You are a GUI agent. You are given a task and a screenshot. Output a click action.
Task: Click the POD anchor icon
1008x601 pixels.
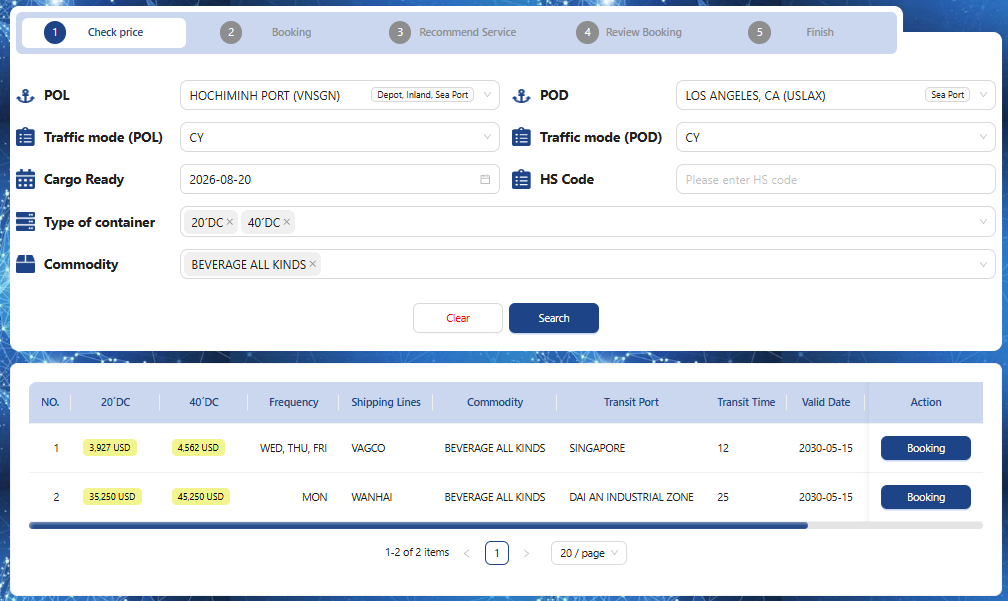point(521,96)
